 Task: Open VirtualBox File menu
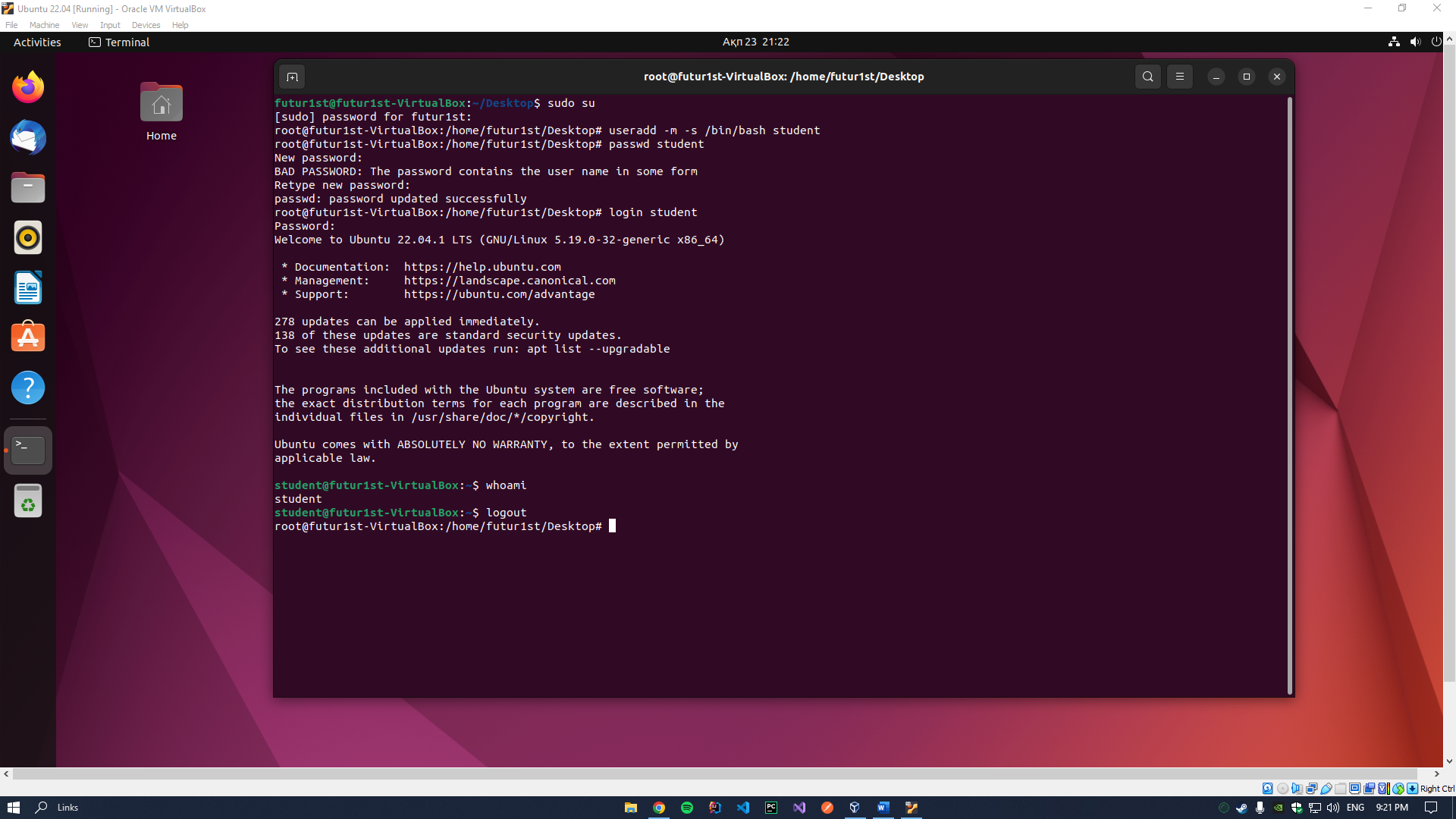(x=11, y=25)
